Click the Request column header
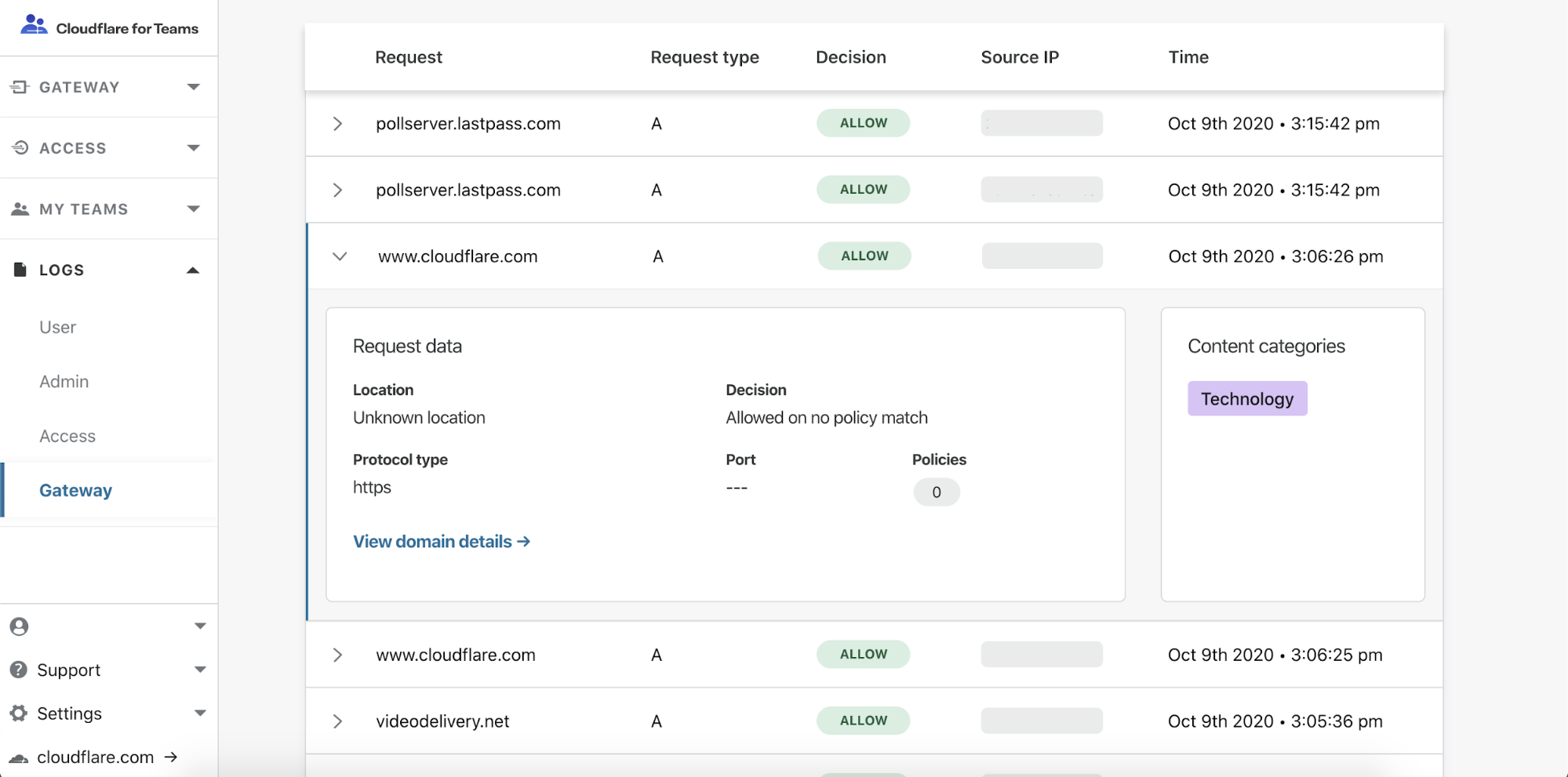This screenshot has height=777, width=1568. 409,57
